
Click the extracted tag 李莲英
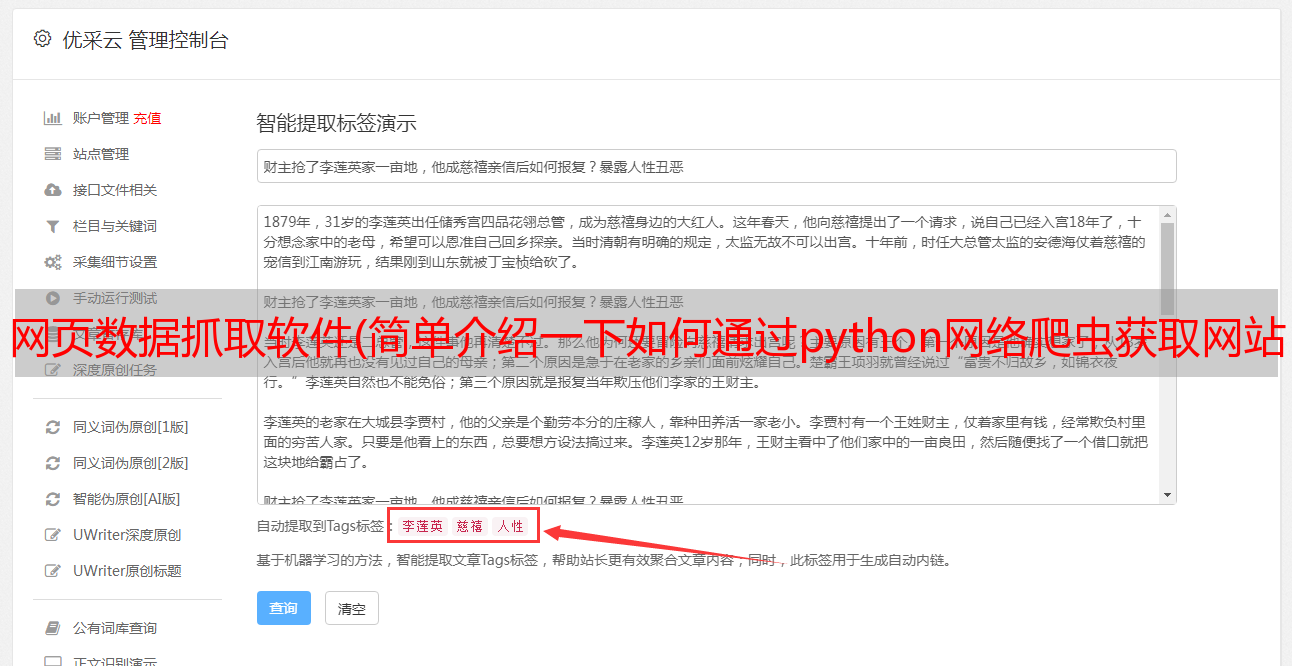tap(422, 526)
